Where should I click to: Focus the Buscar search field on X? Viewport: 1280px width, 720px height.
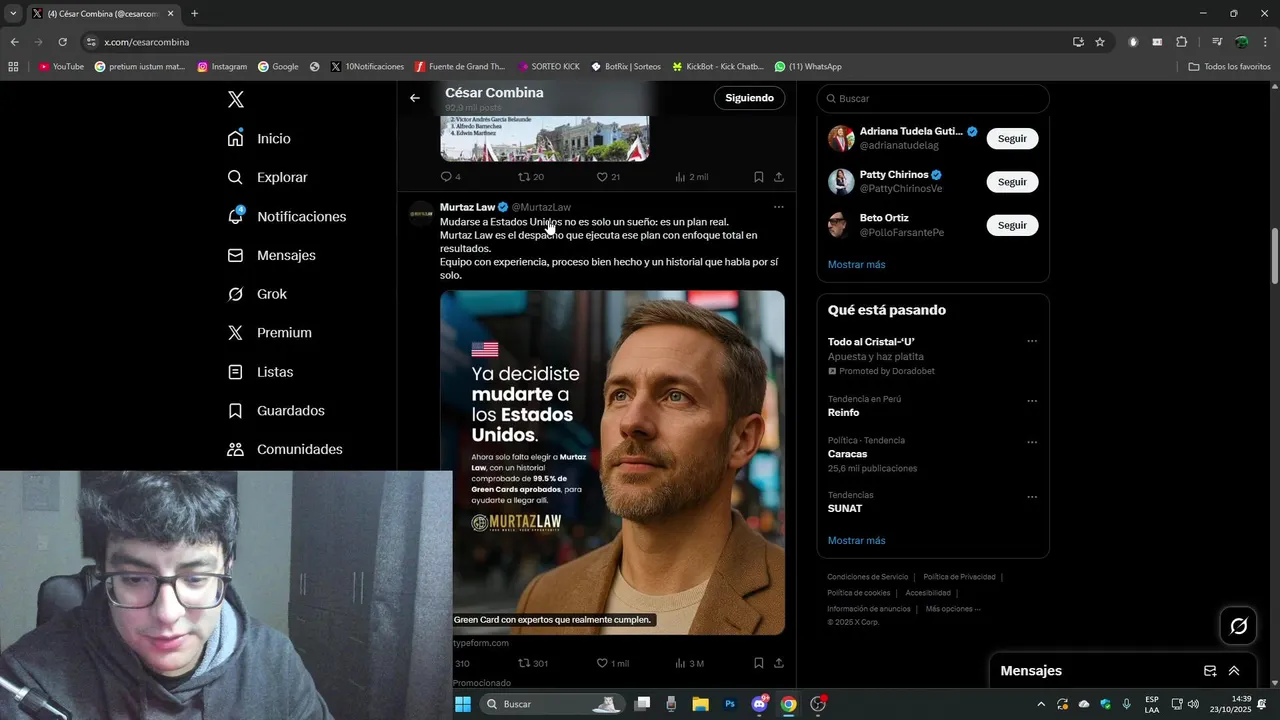[933, 98]
